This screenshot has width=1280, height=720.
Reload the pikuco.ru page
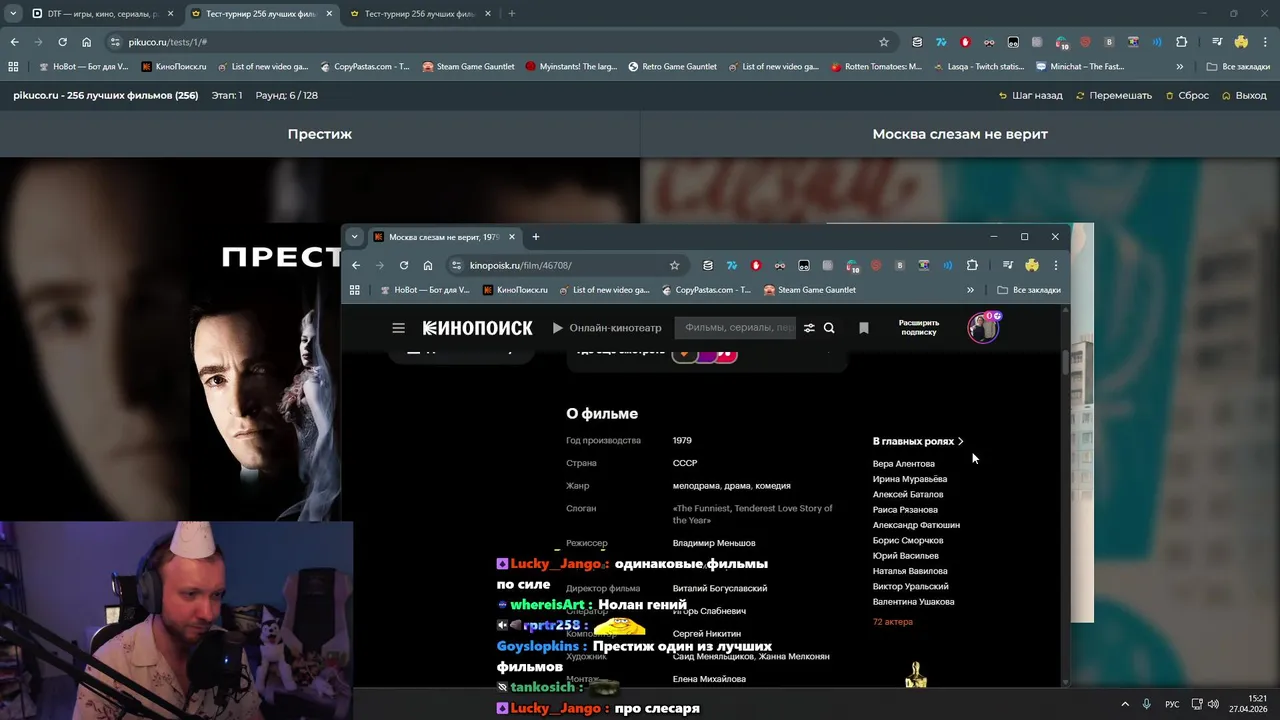click(62, 42)
